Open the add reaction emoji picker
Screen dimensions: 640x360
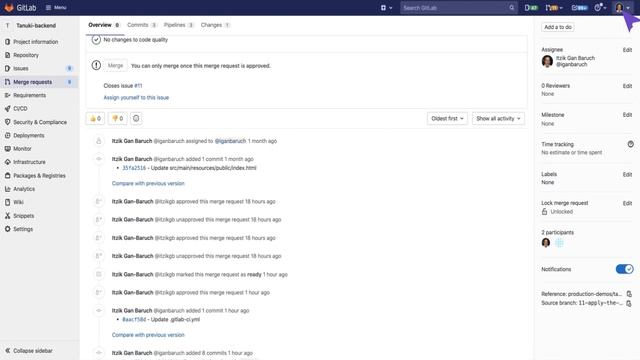coord(136,118)
